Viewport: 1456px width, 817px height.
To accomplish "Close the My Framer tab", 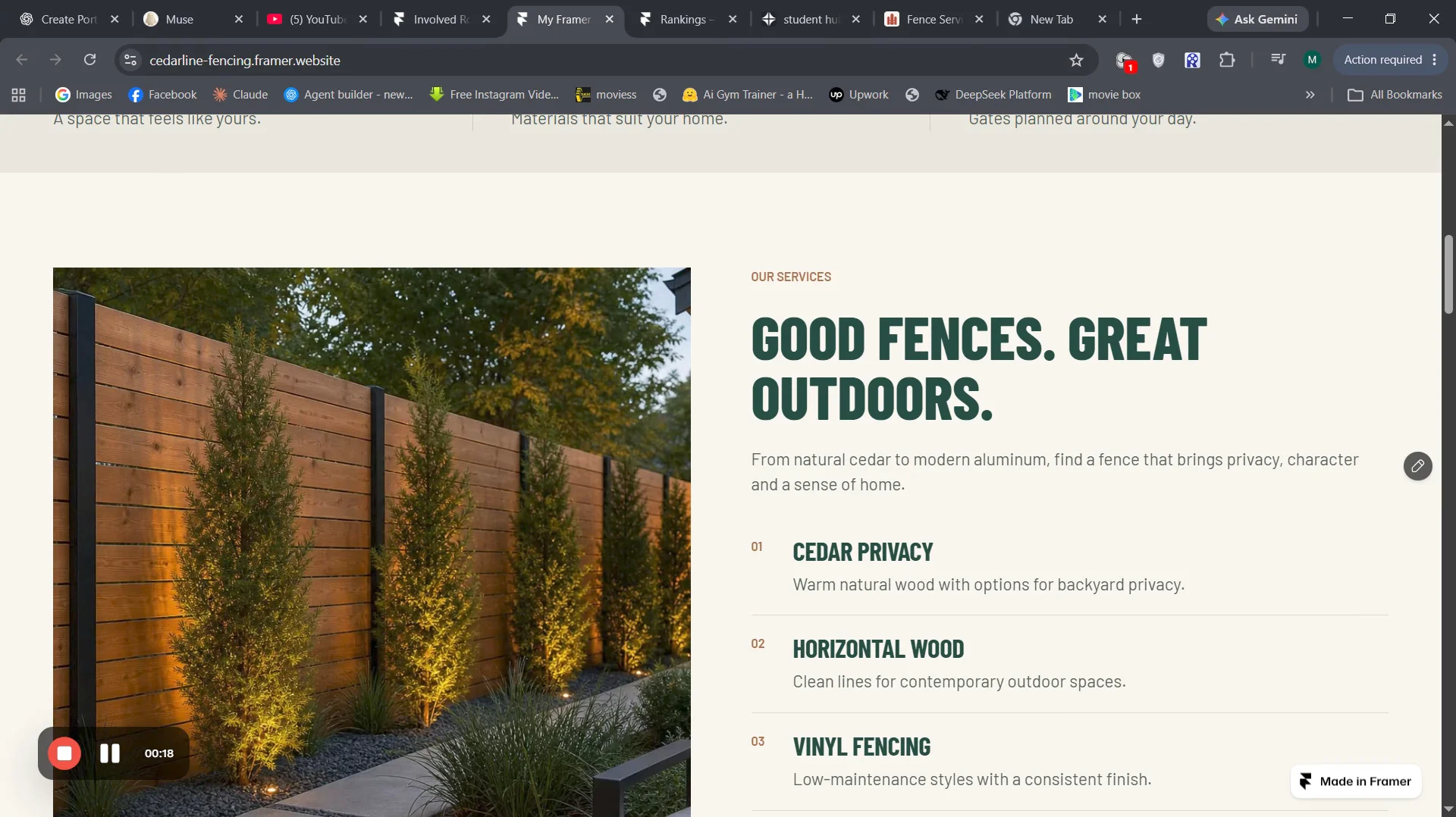I will [610, 19].
